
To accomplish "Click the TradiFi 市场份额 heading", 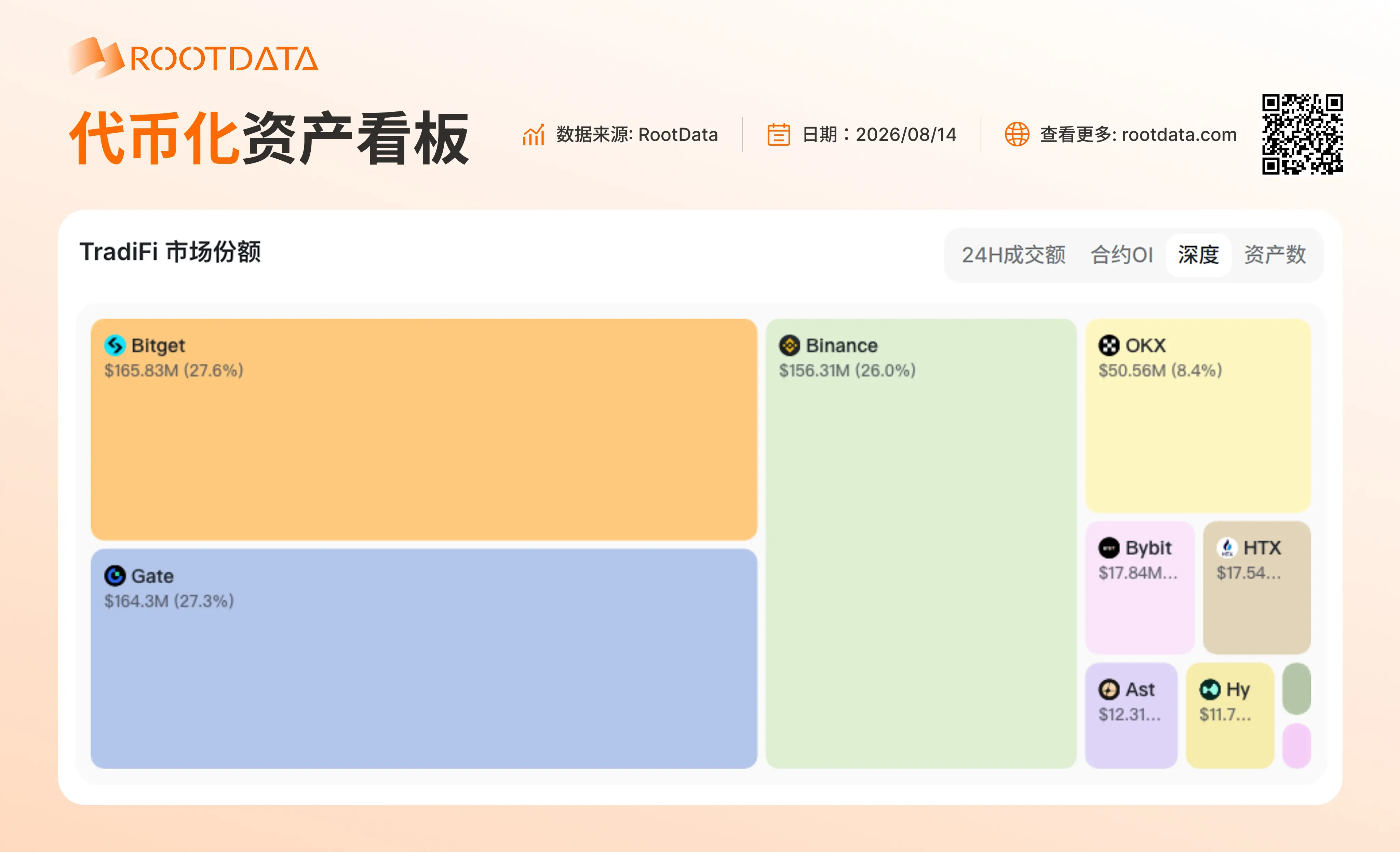I will tap(170, 252).
